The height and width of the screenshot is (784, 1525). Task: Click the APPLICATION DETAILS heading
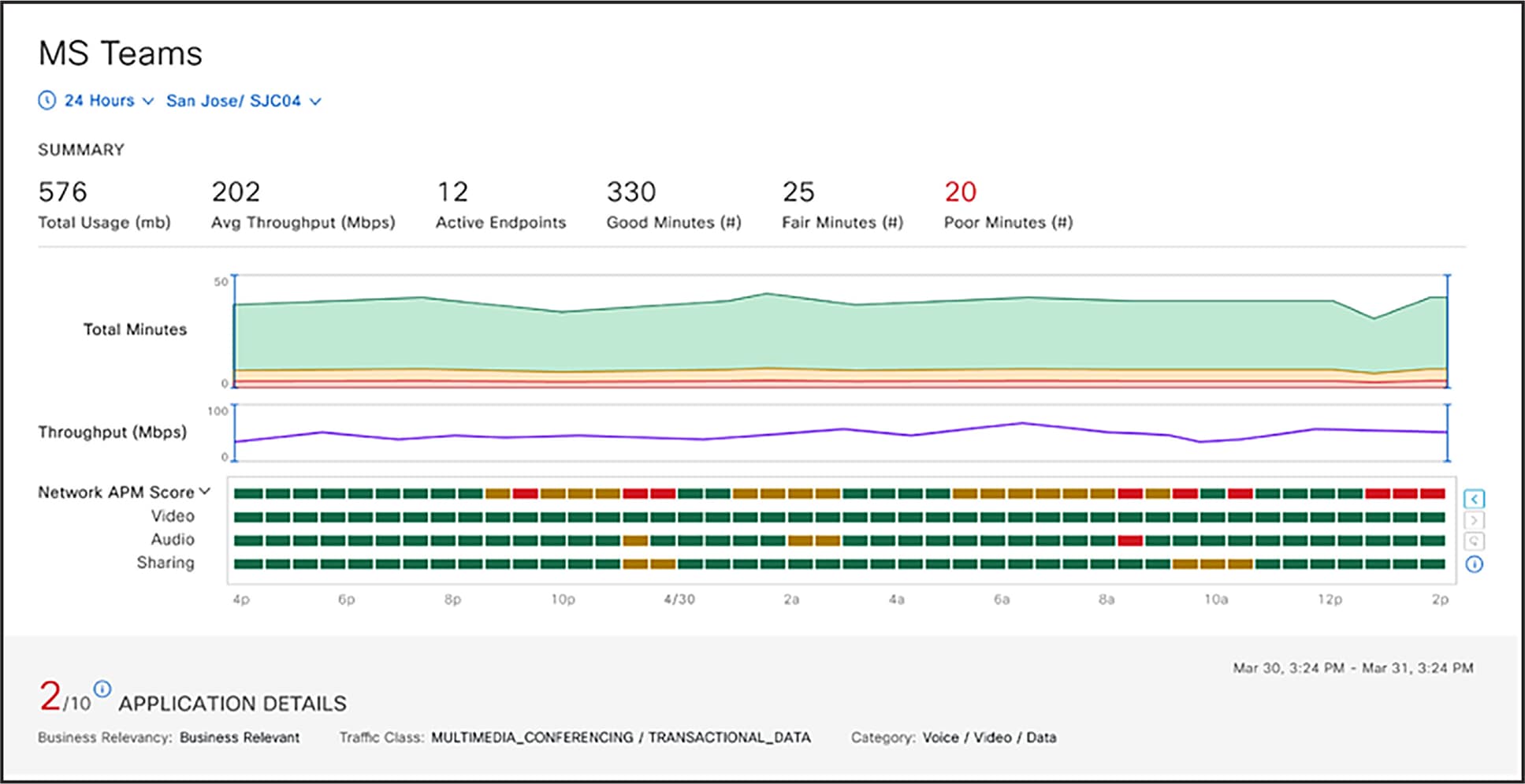point(232,704)
